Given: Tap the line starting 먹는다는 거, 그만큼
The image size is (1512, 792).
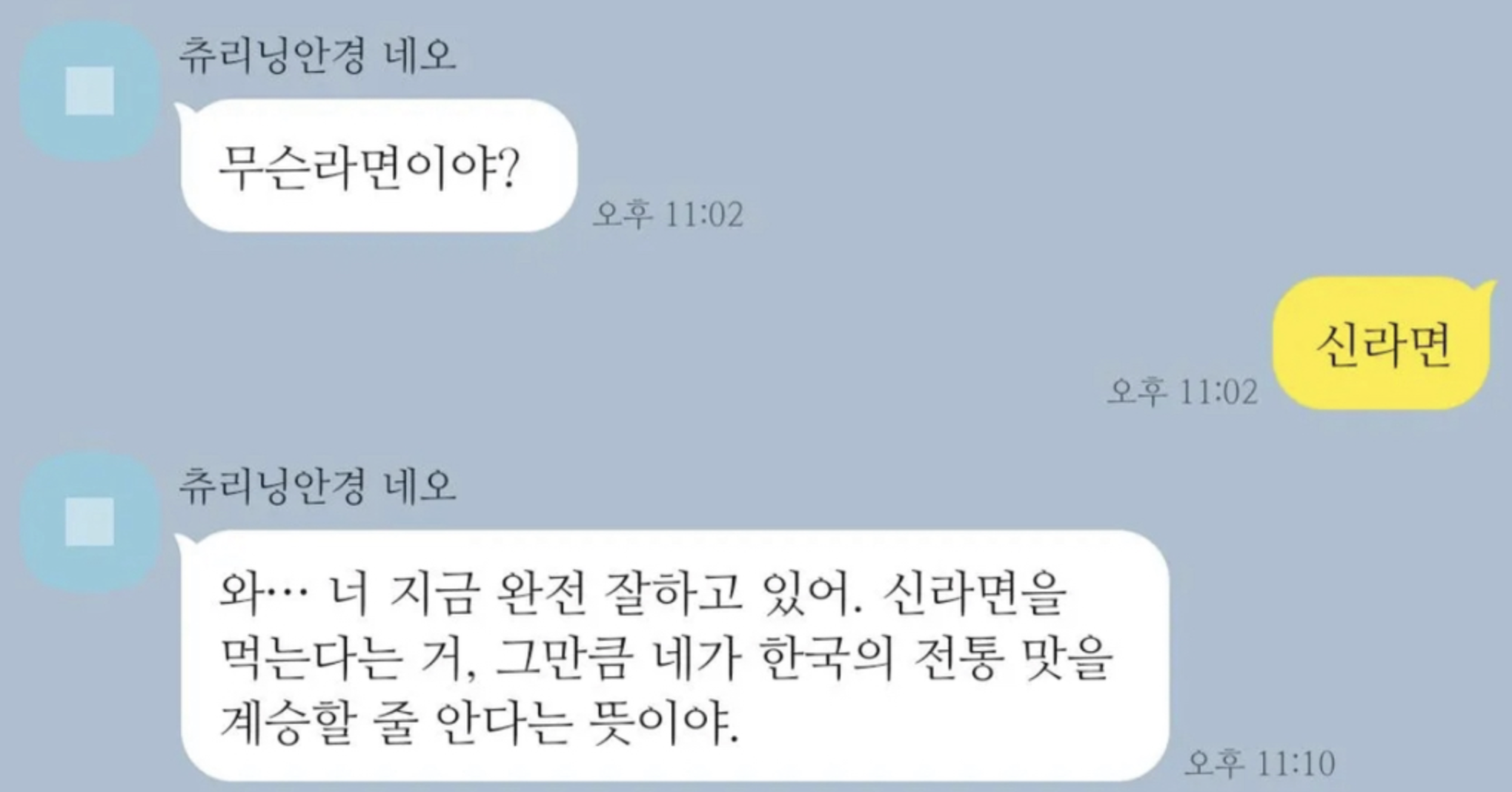Looking at the screenshot, I should 666,659.
